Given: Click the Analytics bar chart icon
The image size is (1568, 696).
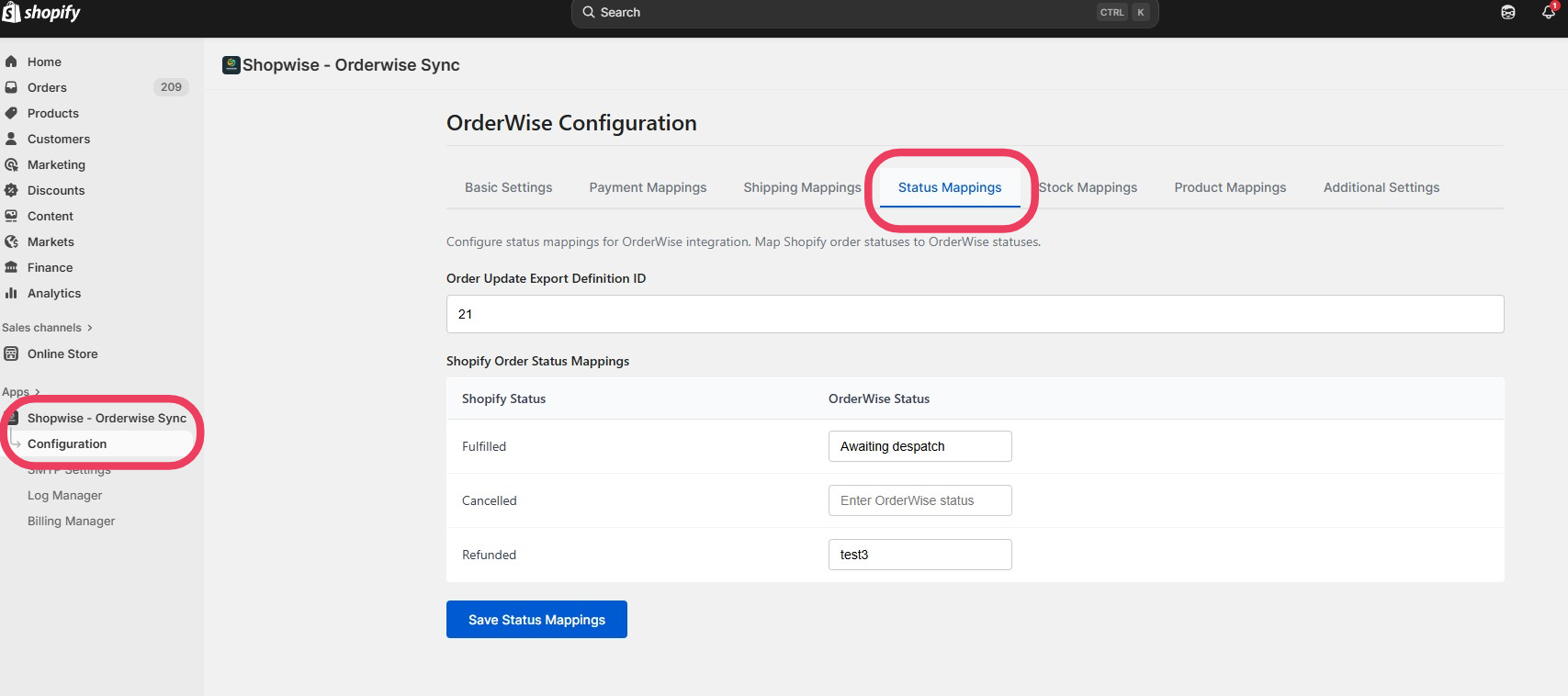Looking at the screenshot, I should tap(11, 293).
